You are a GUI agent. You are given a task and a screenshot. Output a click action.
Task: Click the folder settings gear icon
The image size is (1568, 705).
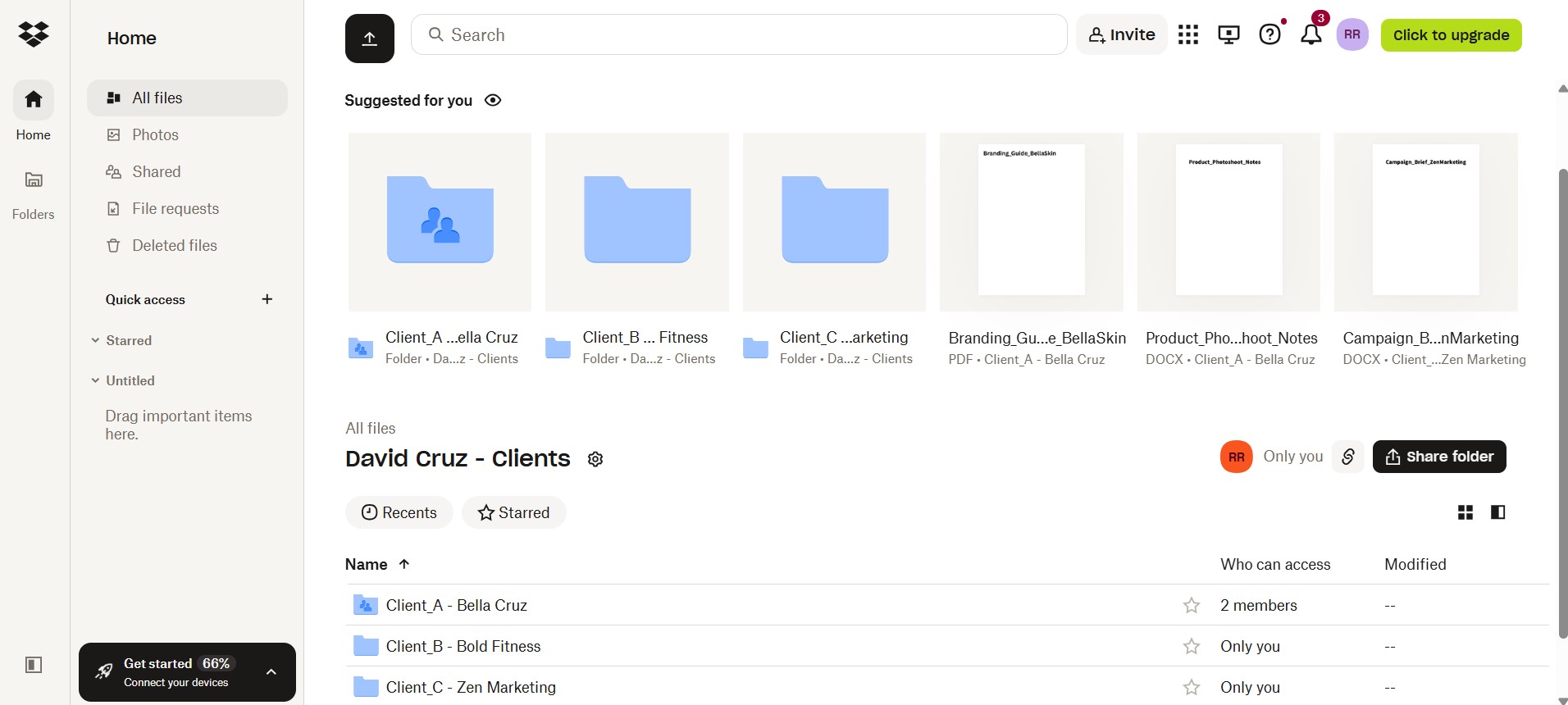(x=595, y=459)
